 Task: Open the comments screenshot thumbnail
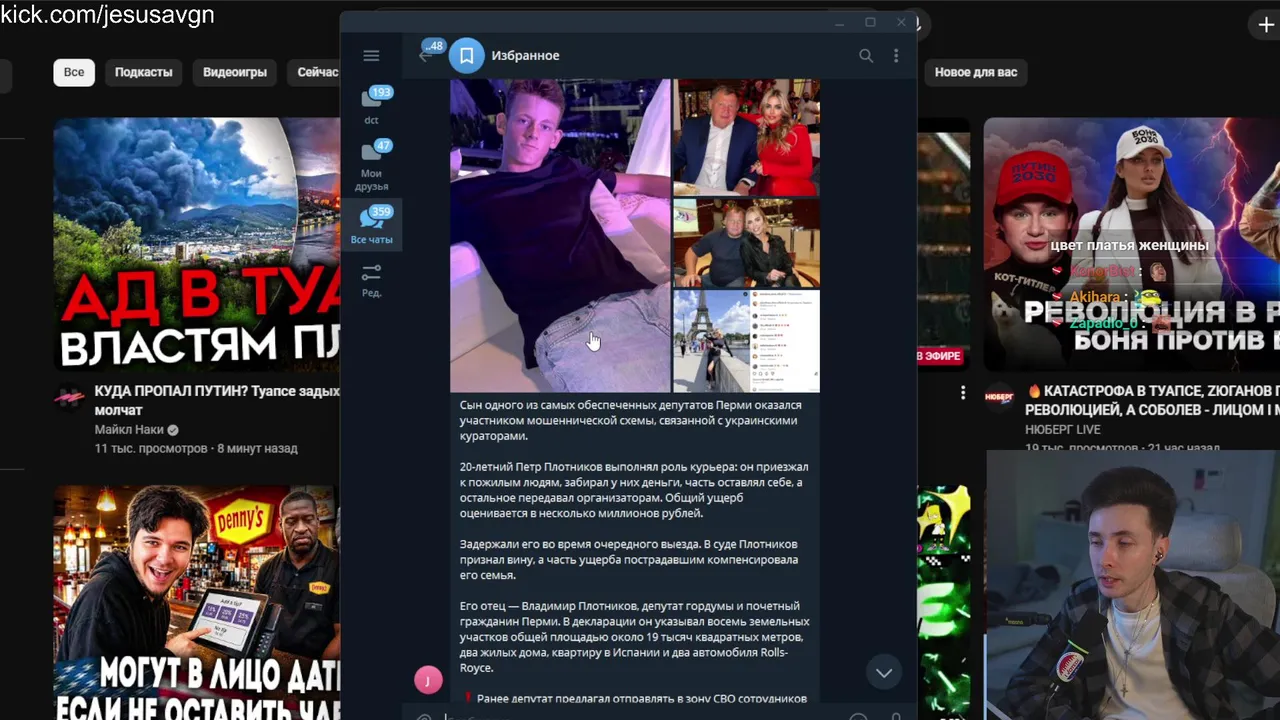point(785,341)
